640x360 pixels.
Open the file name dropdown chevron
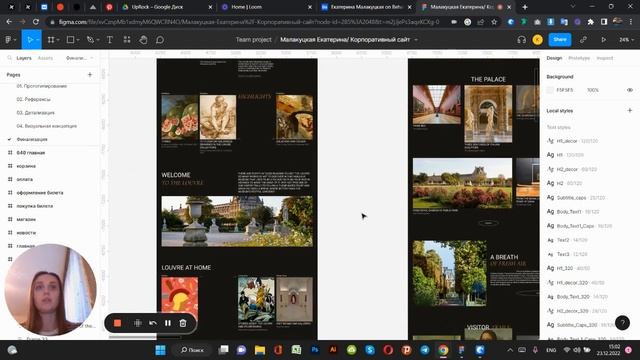[416, 40]
